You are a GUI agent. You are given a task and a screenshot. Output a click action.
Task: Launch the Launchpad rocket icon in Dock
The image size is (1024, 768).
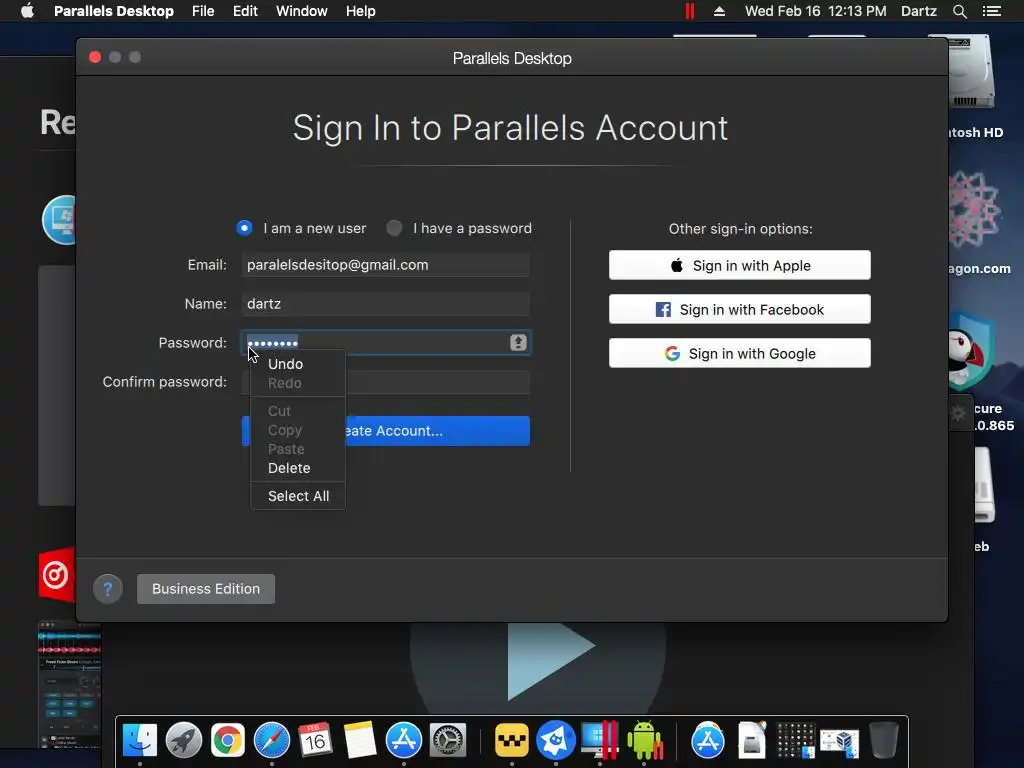tap(184, 741)
